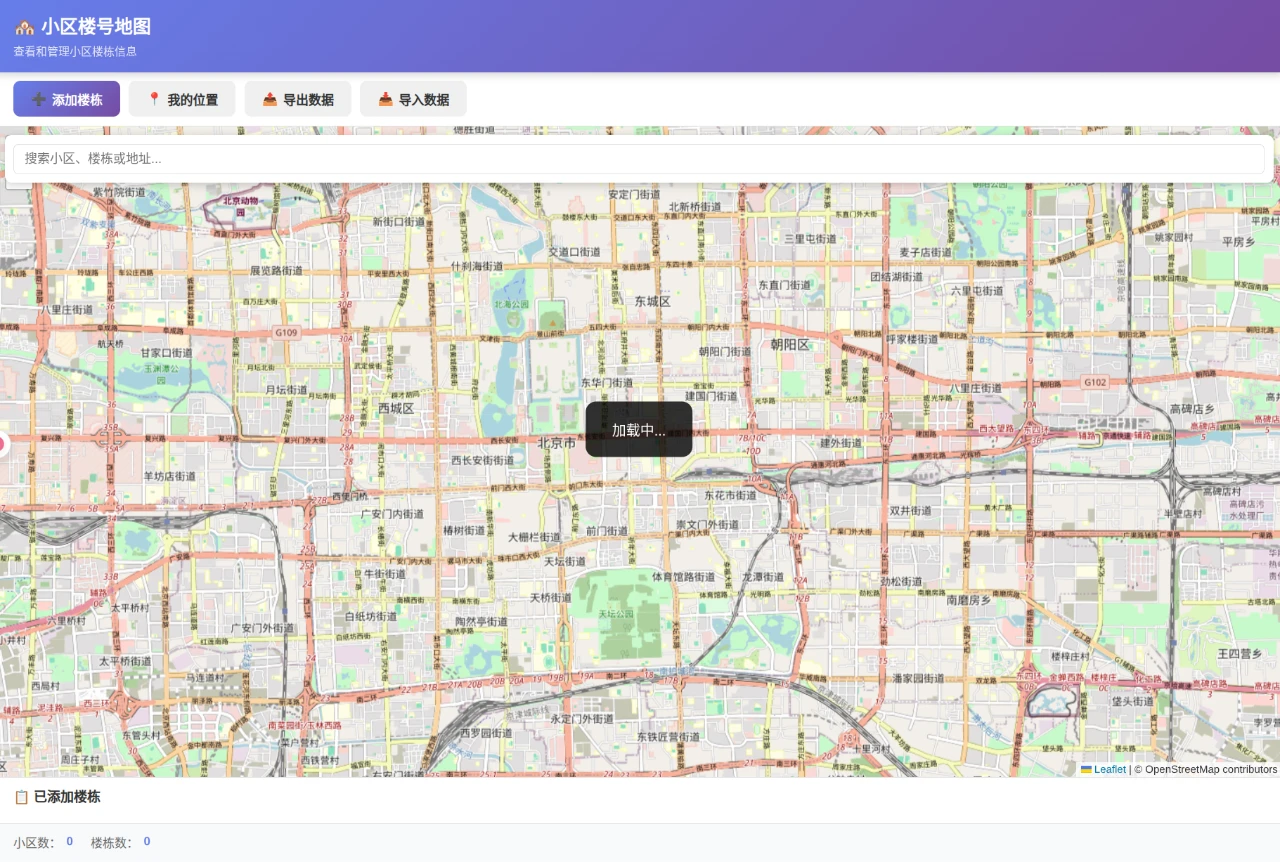Click the Ukraine flag icon beside Leaflet
Screen dimensions: 1280x862
1086,769
